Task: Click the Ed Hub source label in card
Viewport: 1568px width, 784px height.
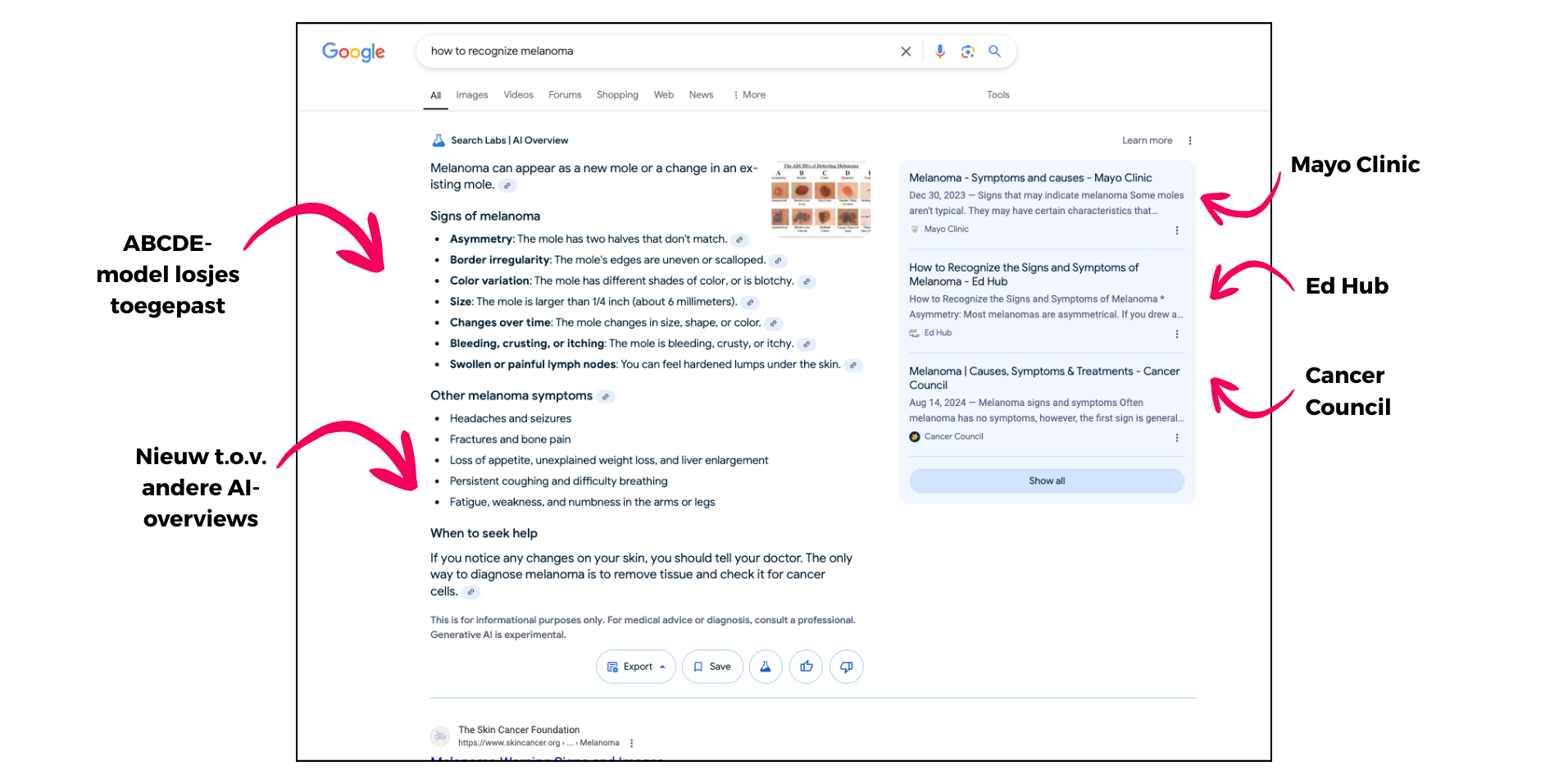Action: [938, 333]
